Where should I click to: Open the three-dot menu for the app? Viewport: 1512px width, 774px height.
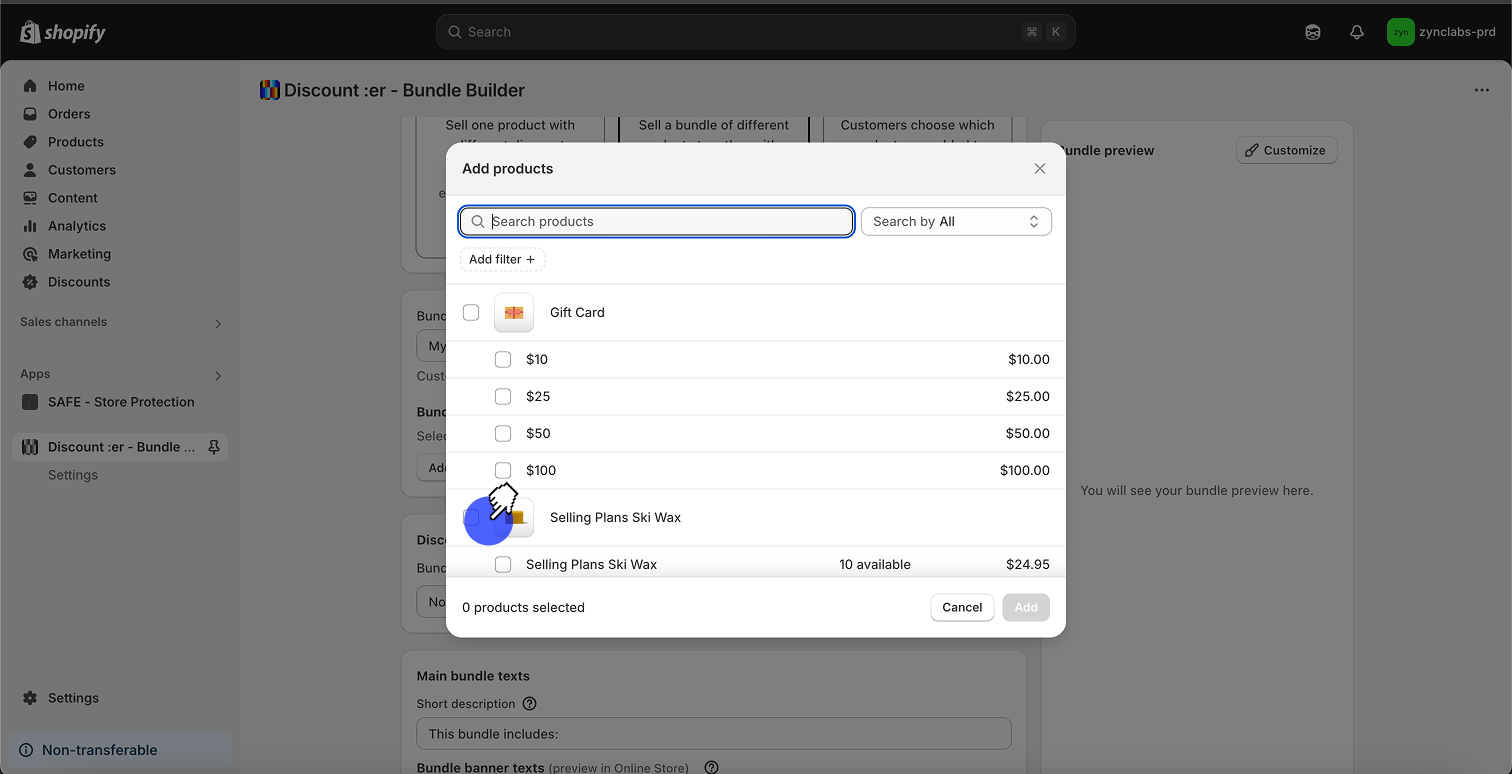pyautogui.click(x=1481, y=90)
